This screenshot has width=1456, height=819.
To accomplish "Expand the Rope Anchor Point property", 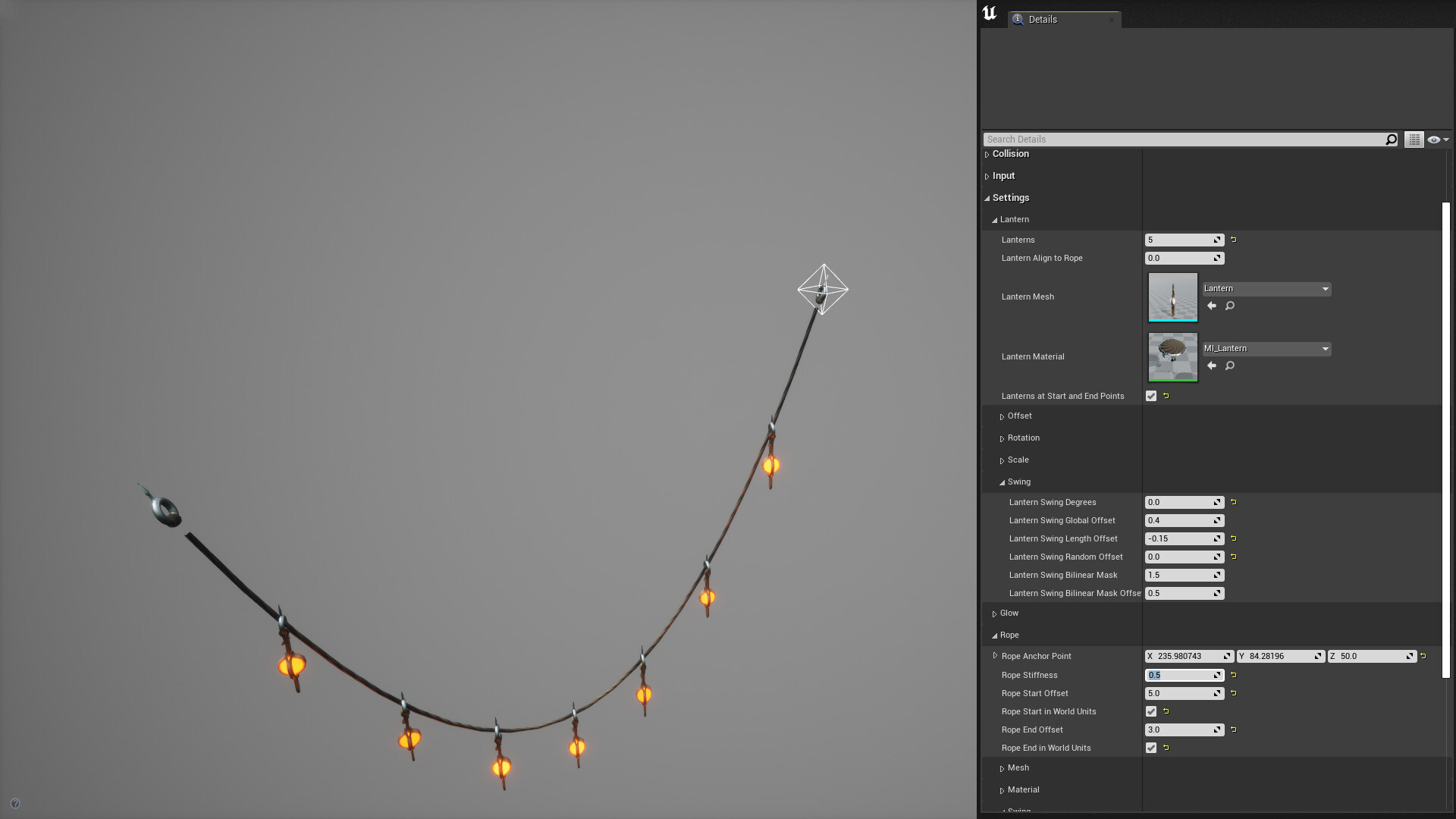I will click(x=995, y=655).
